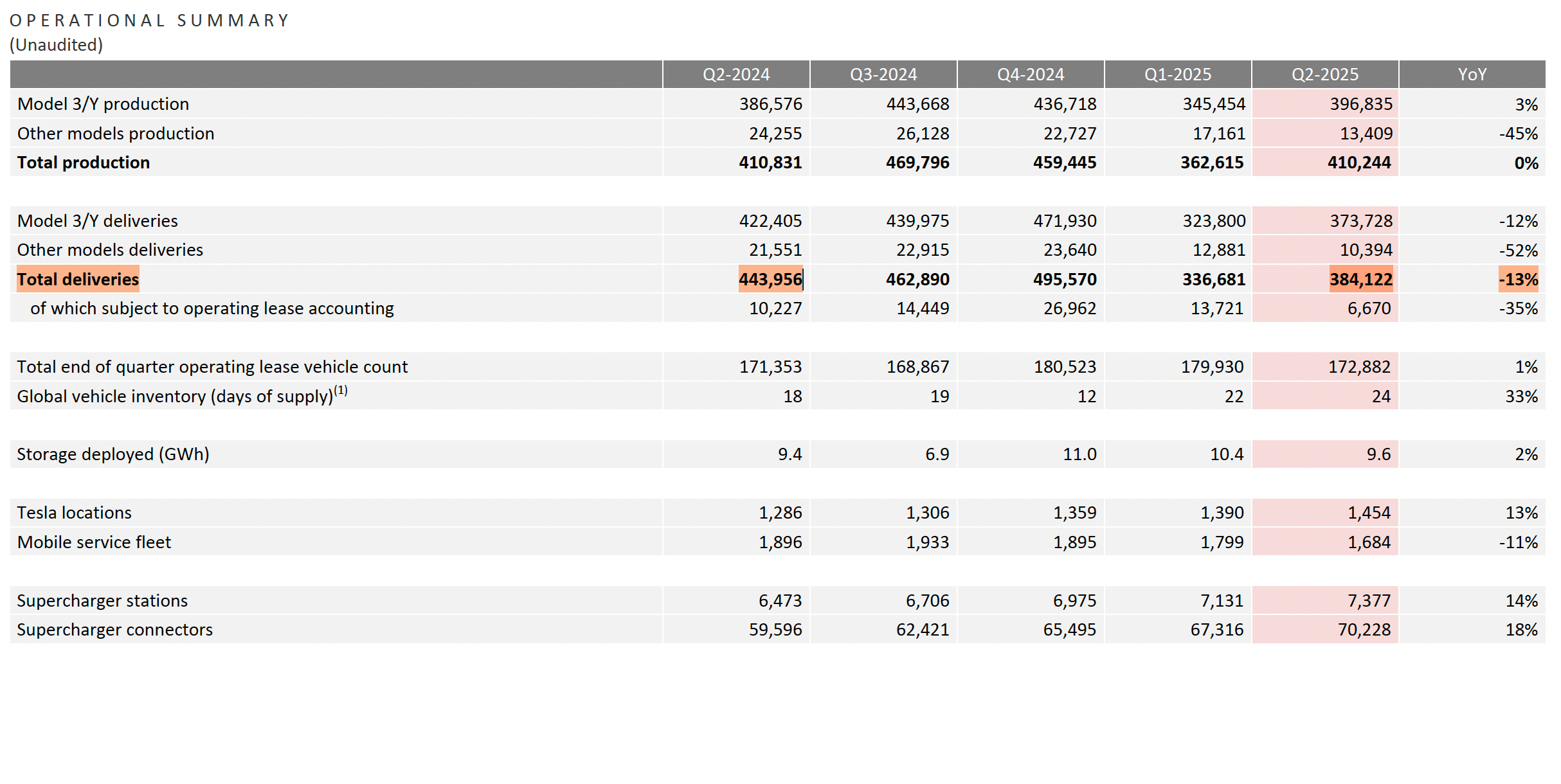
Task: Click the Storage deployed (GWh) row label
Action: (x=113, y=454)
